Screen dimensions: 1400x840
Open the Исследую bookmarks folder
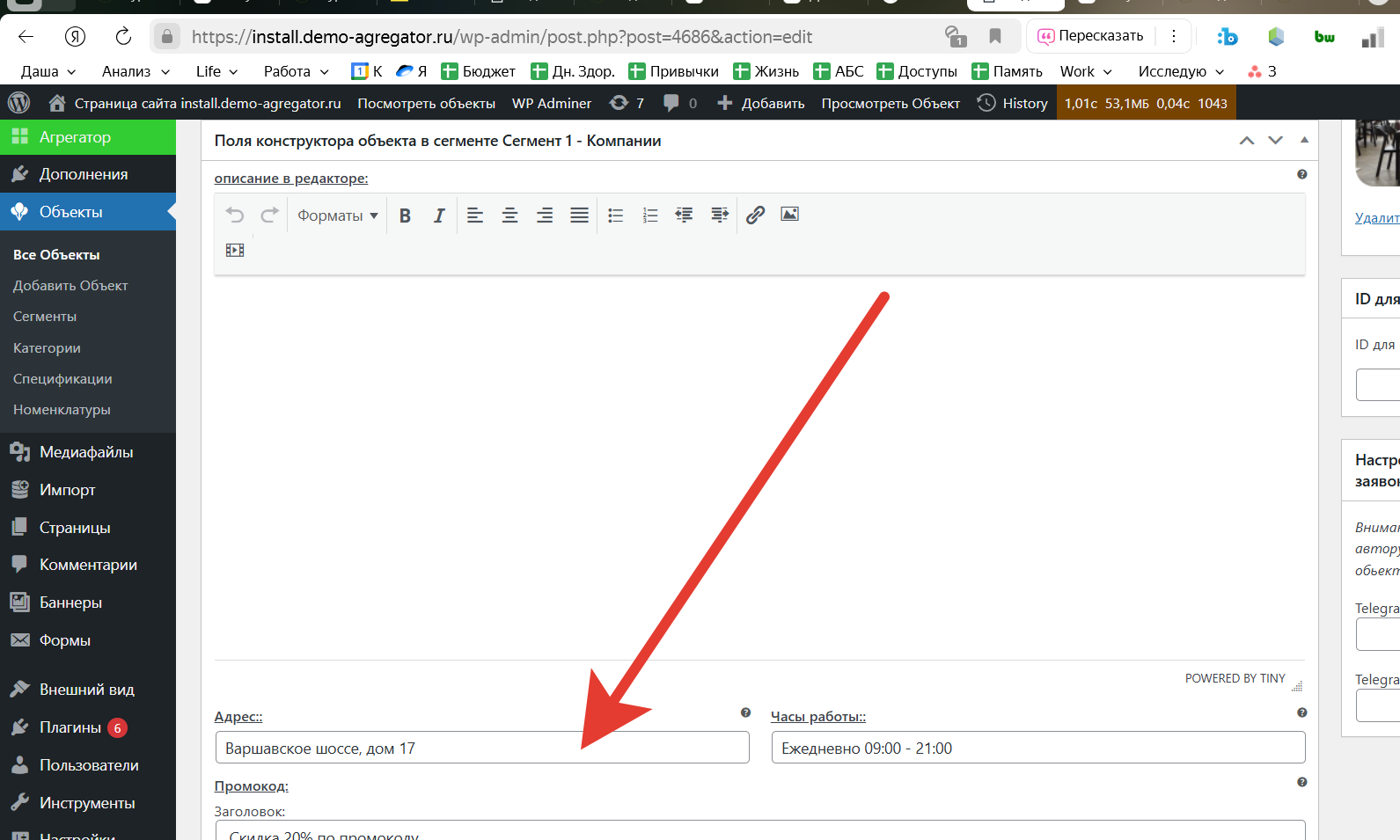(1180, 71)
